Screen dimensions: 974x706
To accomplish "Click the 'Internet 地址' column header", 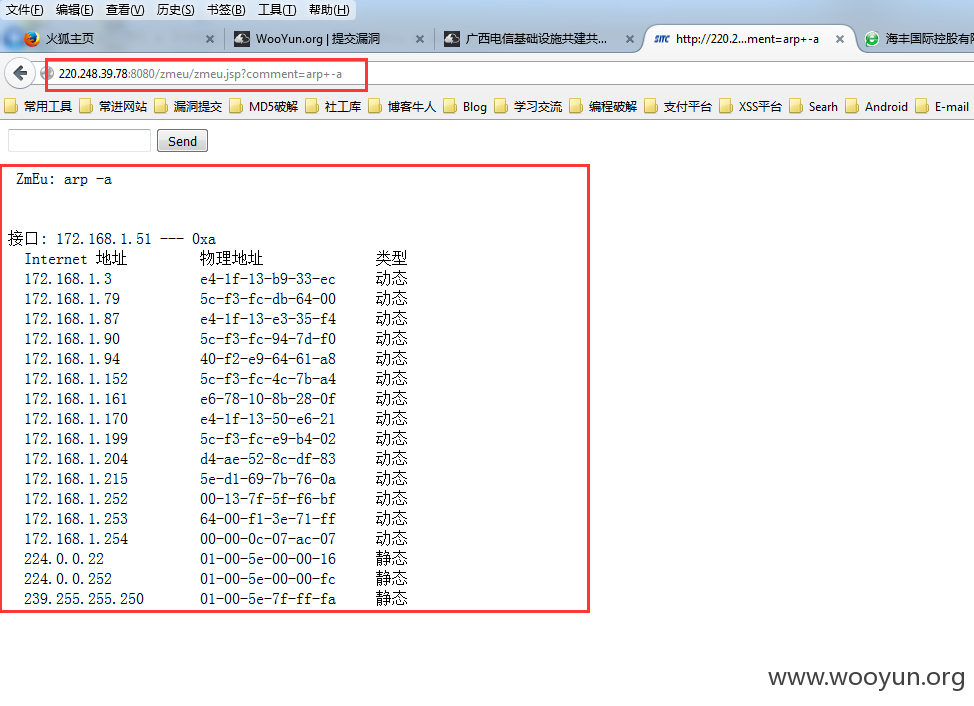I will 75,258.
